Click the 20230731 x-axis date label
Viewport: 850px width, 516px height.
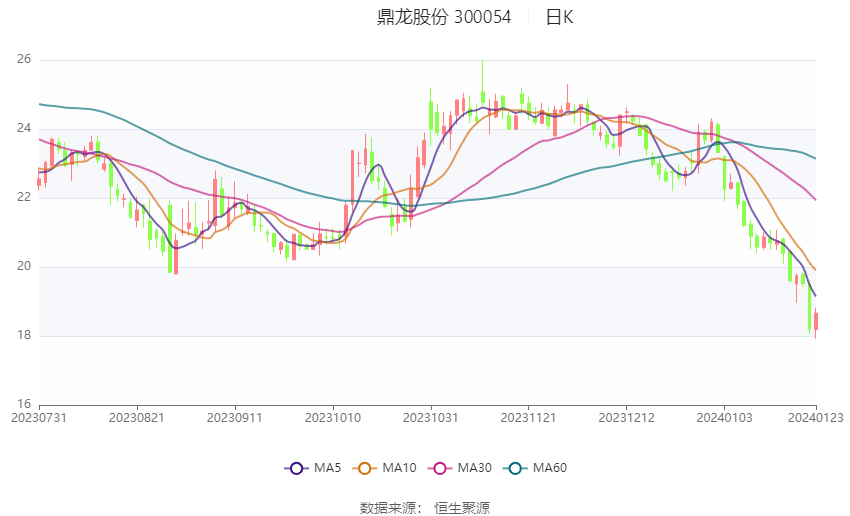click(39, 418)
